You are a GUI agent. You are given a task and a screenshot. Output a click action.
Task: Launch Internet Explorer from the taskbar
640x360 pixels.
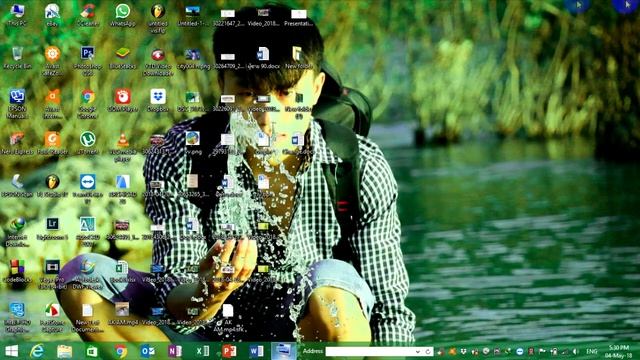point(37,351)
